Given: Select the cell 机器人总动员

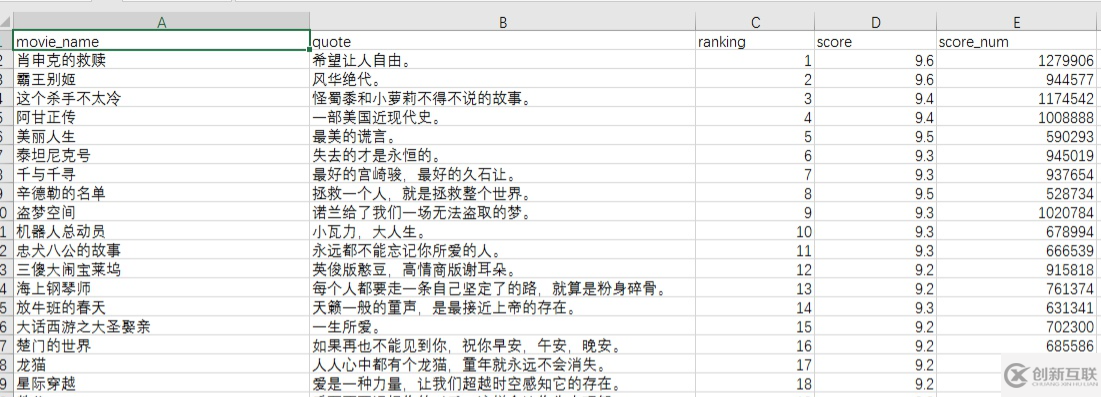Looking at the screenshot, I should 161,232.
